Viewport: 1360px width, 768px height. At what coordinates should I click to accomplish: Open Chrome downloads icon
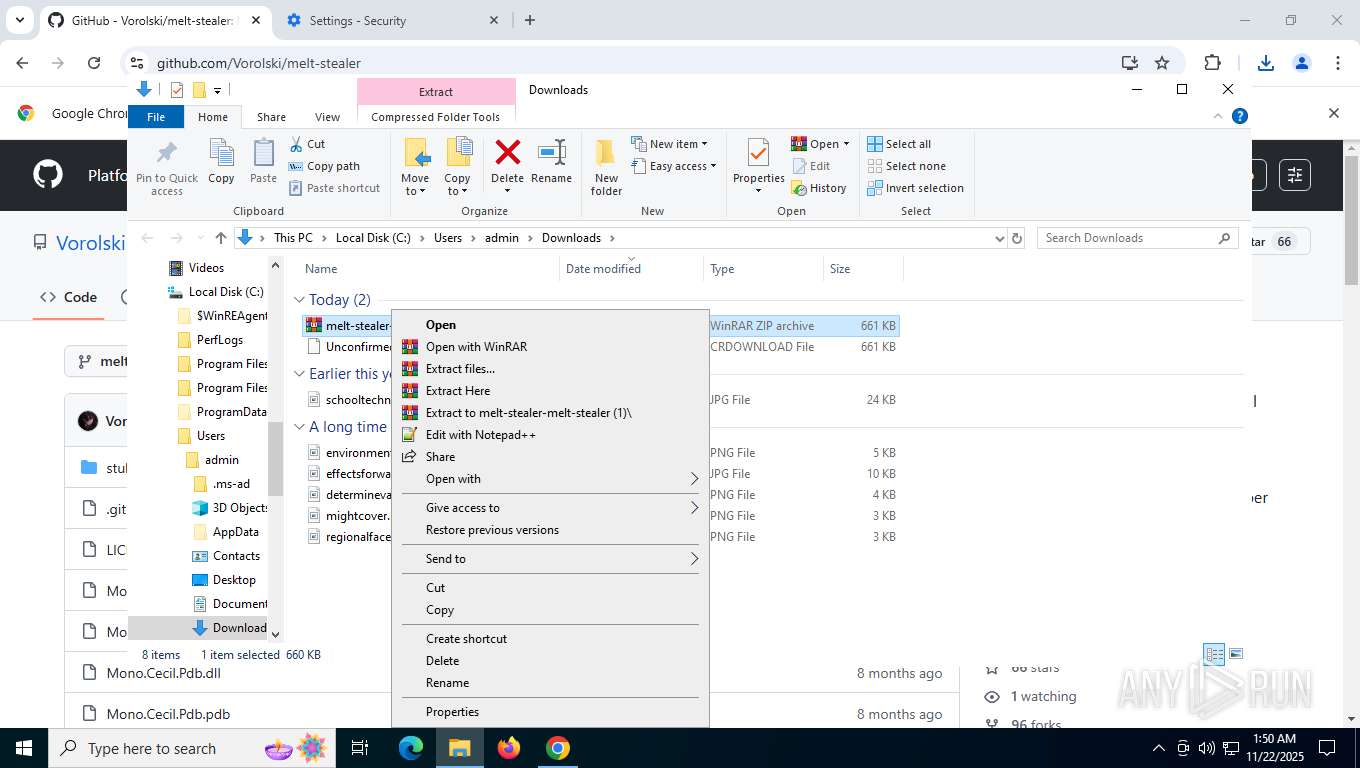tap(1265, 62)
